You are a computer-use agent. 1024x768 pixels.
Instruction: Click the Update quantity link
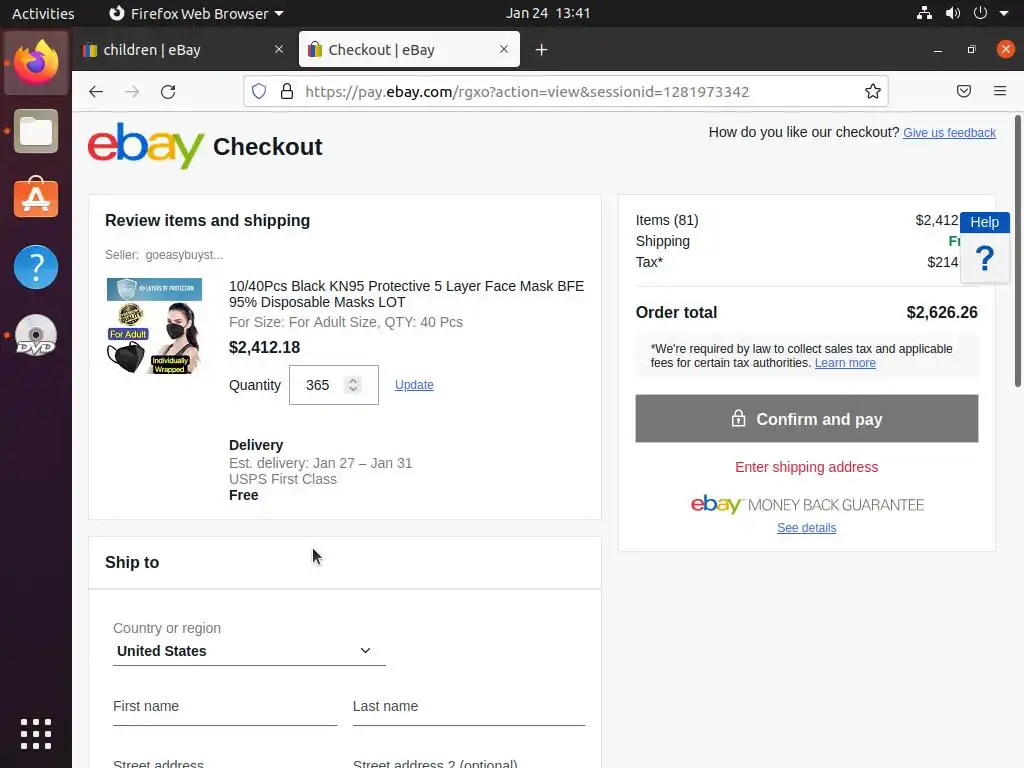pos(414,385)
